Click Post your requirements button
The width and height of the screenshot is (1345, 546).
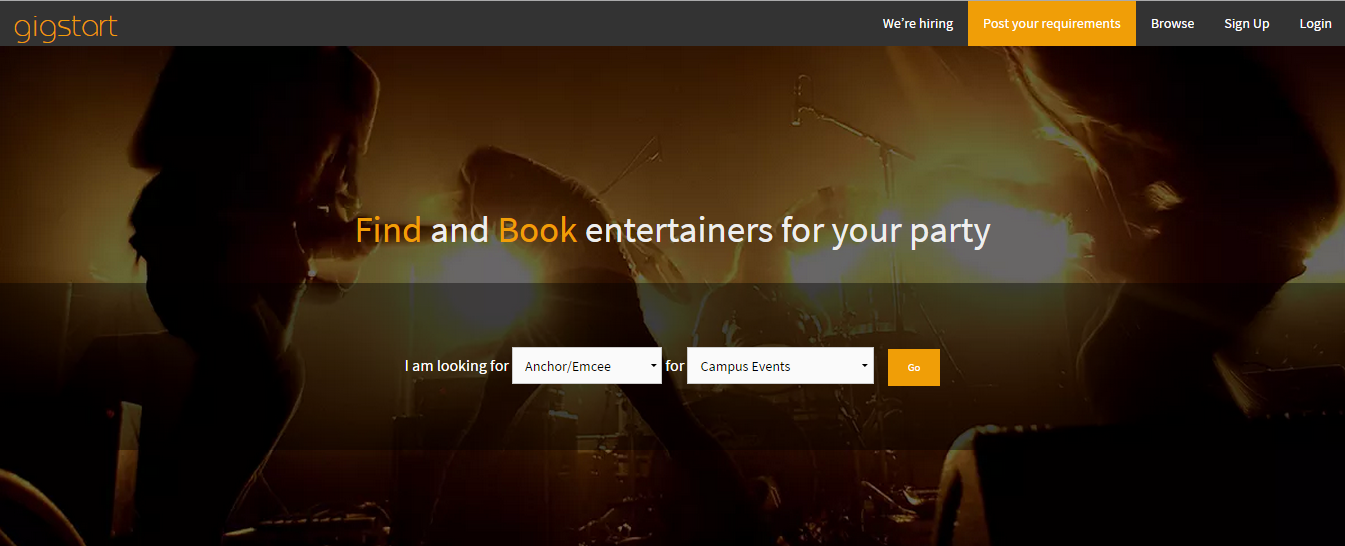(x=1052, y=24)
